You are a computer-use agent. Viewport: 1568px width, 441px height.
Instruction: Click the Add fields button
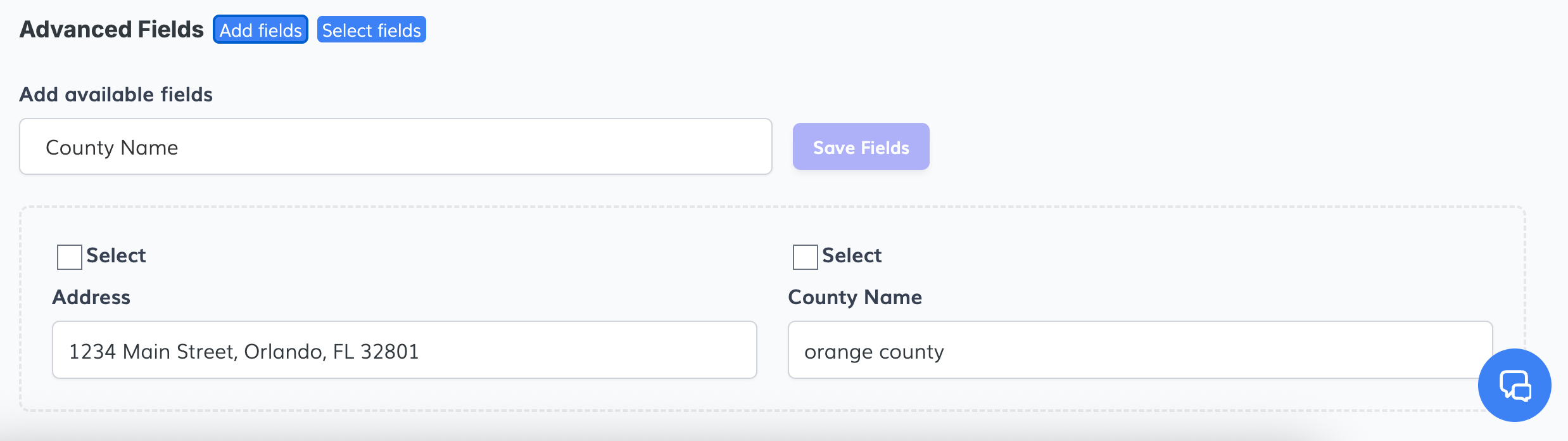pyautogui.click(x=260, y=30)
